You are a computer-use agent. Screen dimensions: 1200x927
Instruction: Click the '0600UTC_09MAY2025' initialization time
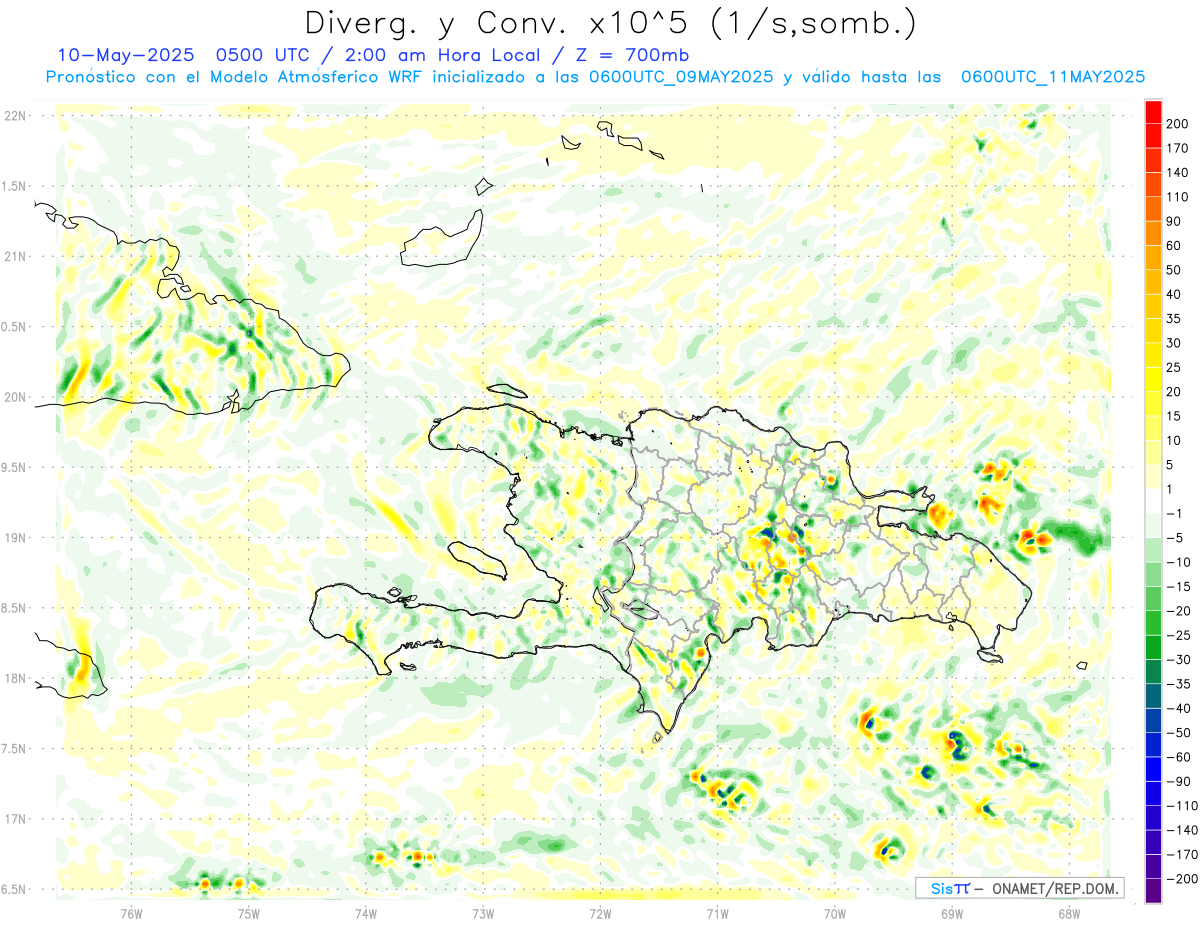coord(681,77)
